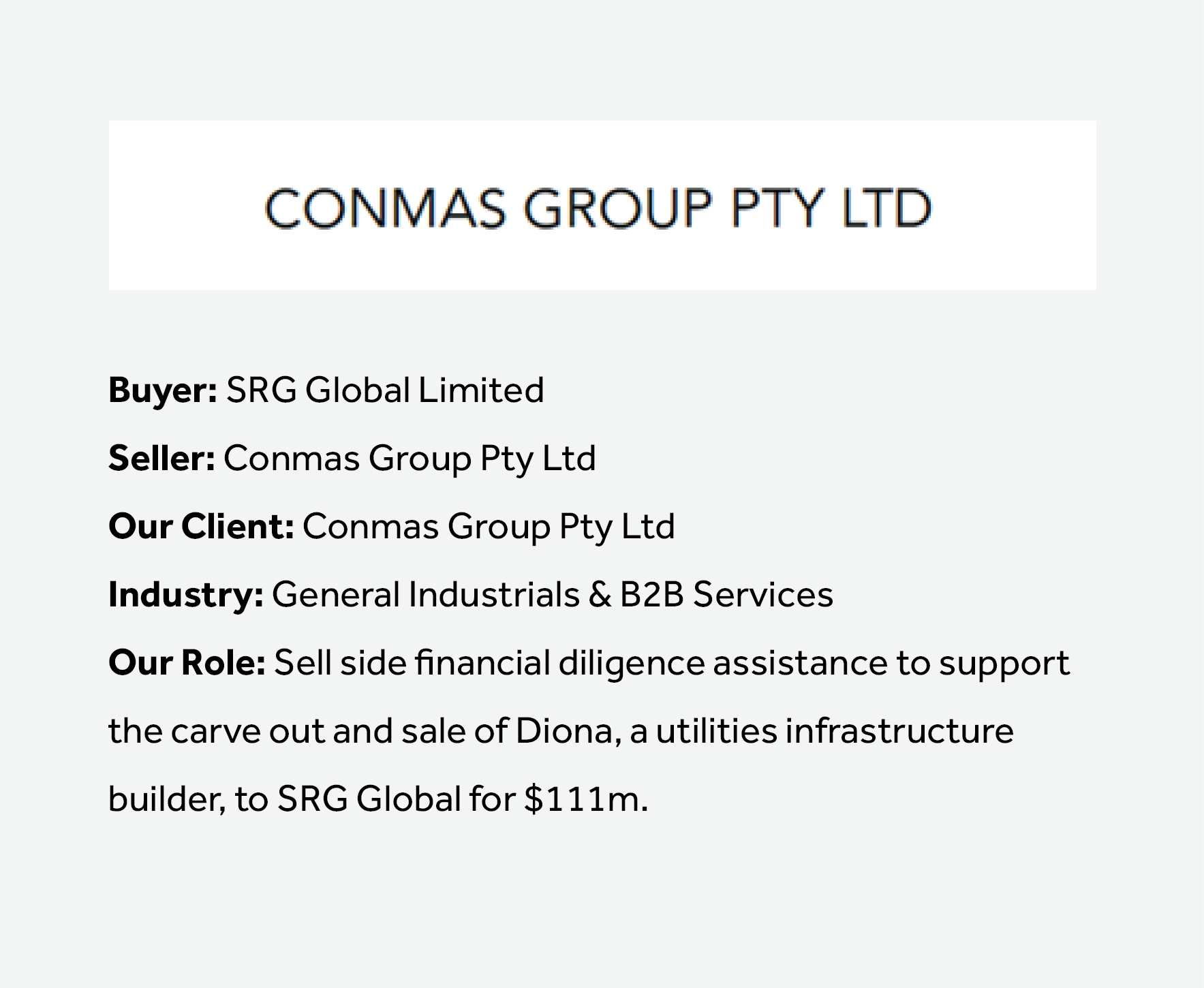Click the words assistance to support

[x=891, y=662]
